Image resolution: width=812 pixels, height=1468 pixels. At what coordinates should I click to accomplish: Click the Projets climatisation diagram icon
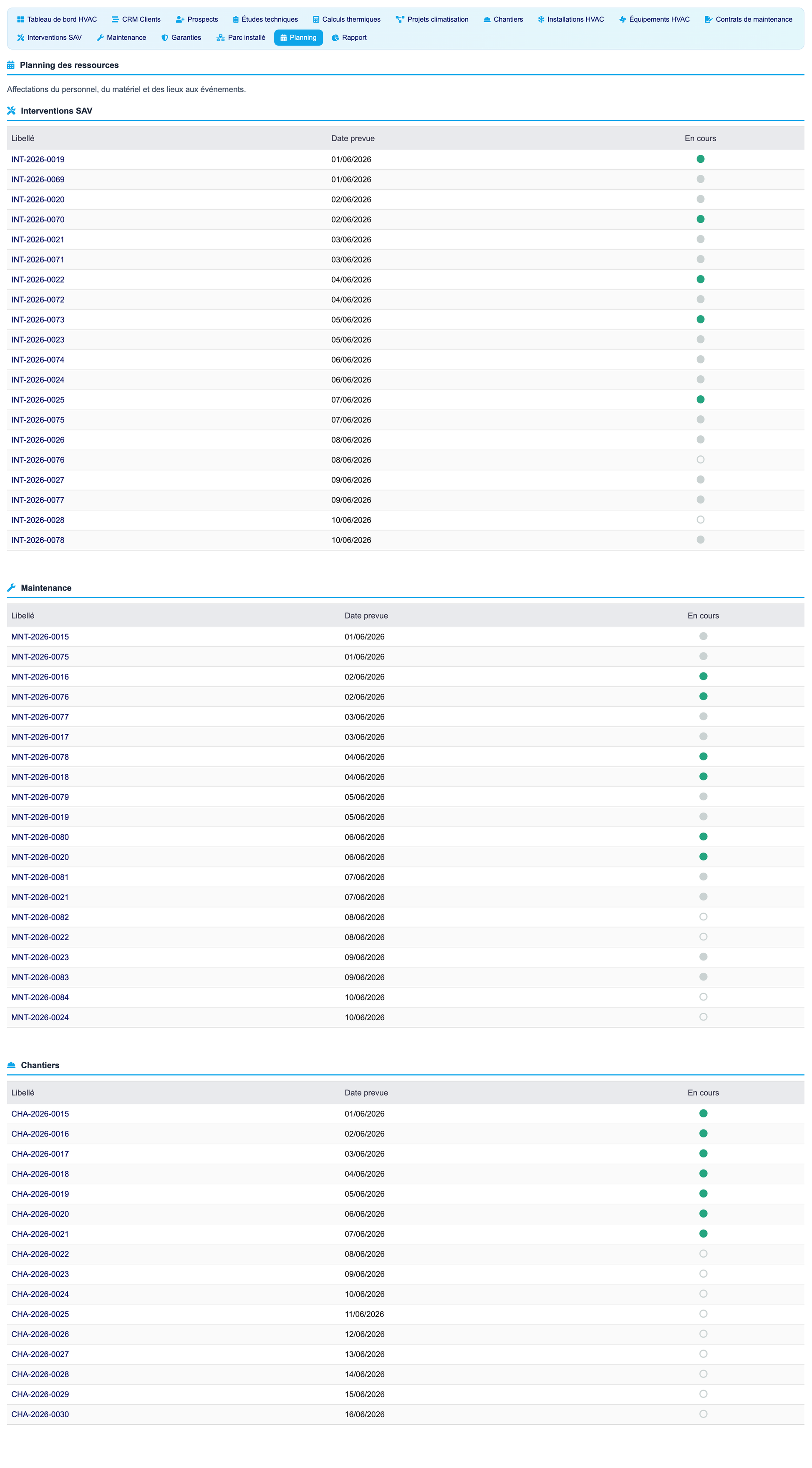click(x=400, y=19)
